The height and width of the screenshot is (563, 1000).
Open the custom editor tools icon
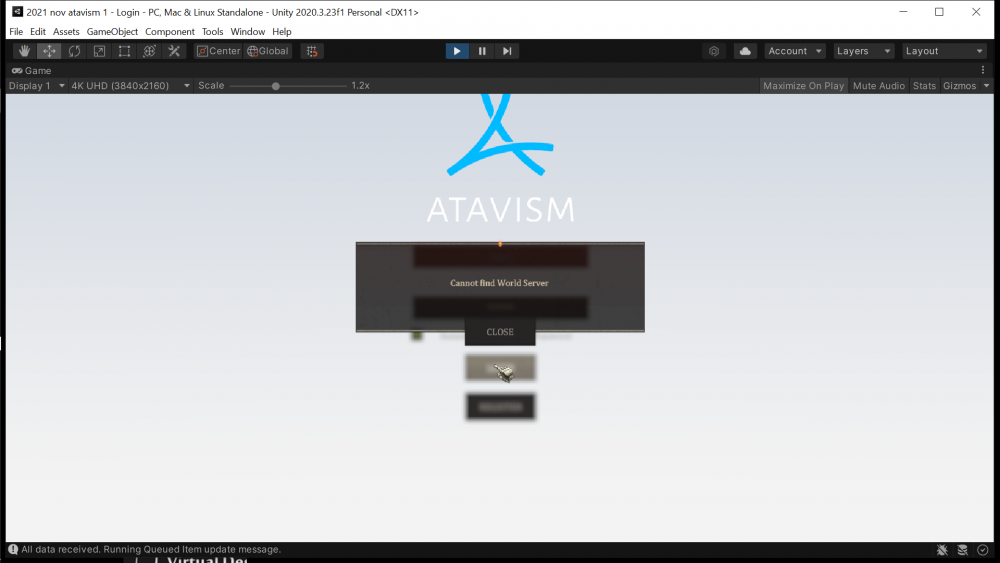pos(174,51)
